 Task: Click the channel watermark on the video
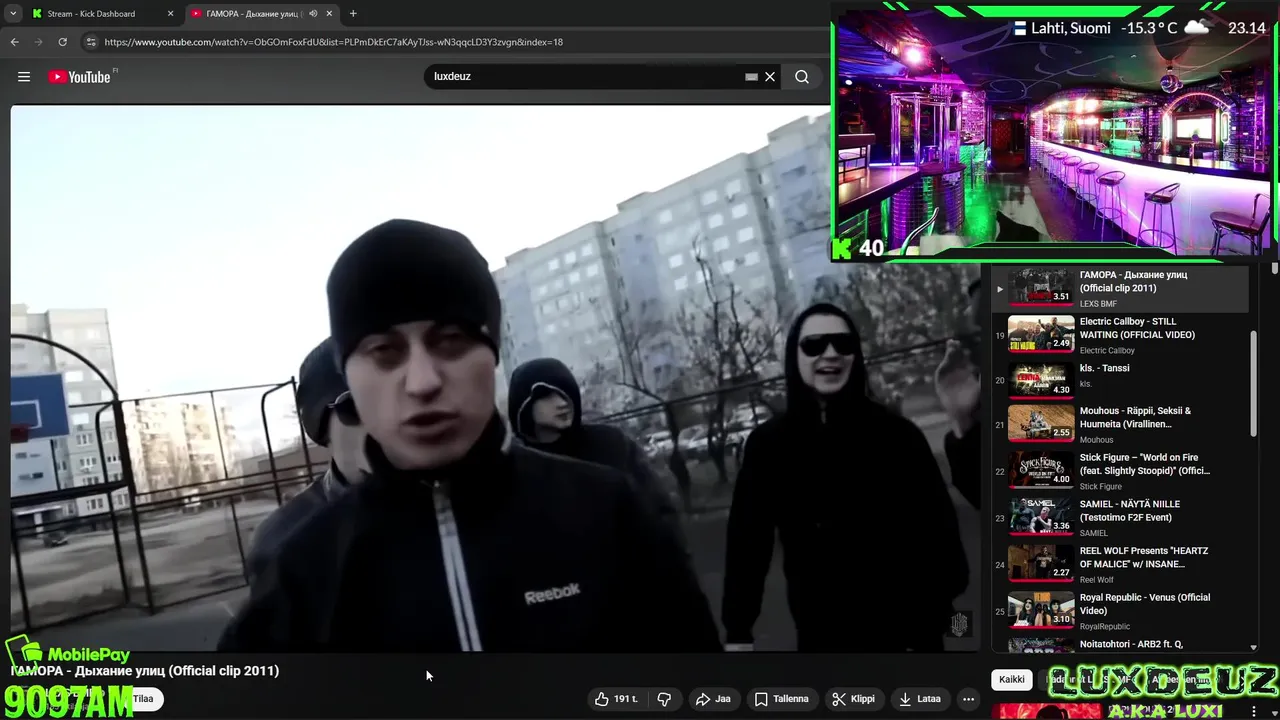pos(959,625)
